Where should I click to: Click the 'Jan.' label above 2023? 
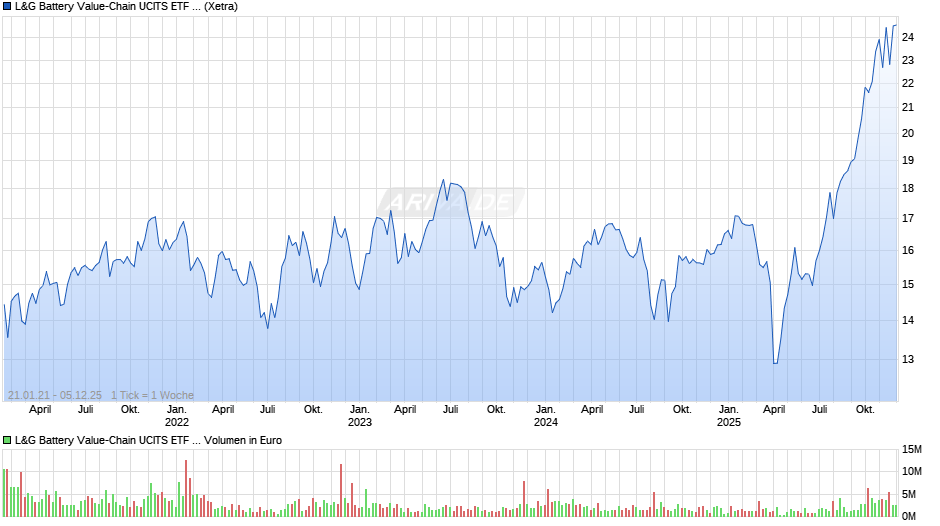point(360,410)
